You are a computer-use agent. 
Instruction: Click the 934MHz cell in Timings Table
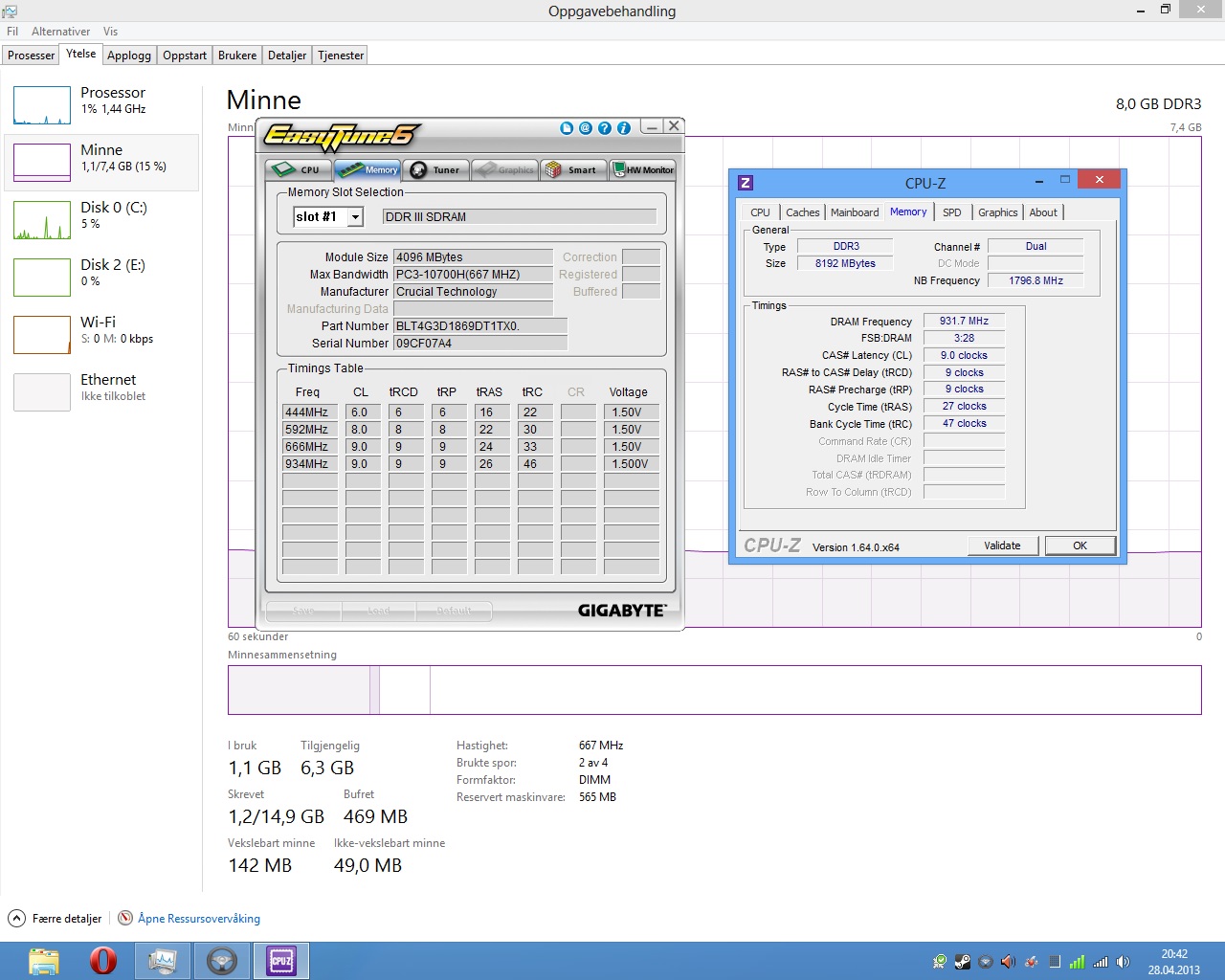pyautogui.click(x=310, y=464)
